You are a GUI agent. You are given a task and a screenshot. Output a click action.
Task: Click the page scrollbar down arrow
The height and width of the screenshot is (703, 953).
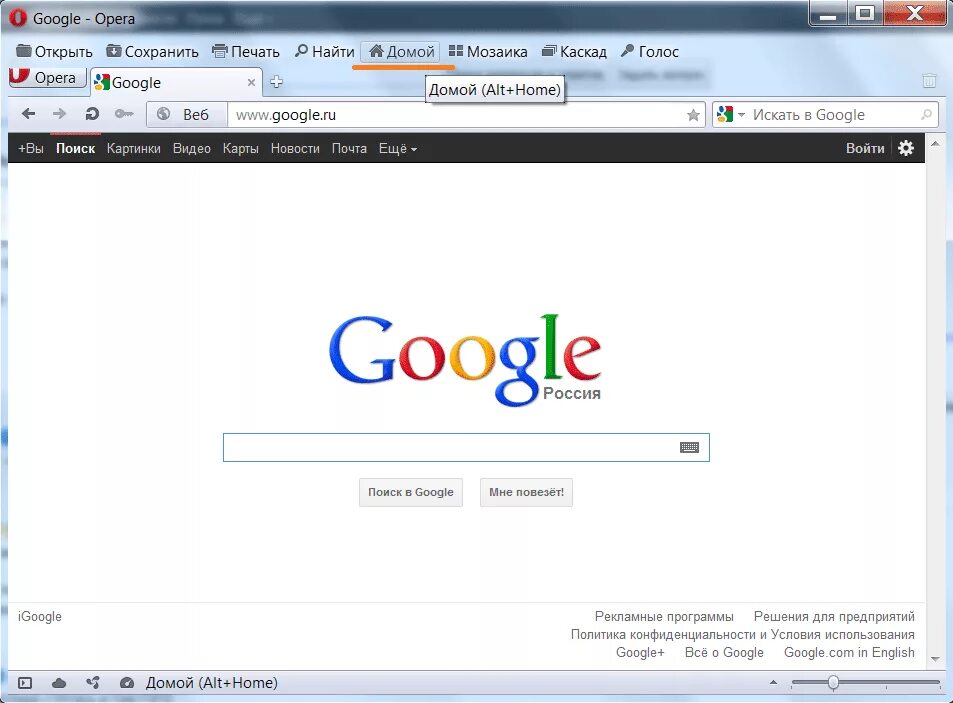pyautogui.click(x=935, y=658)
